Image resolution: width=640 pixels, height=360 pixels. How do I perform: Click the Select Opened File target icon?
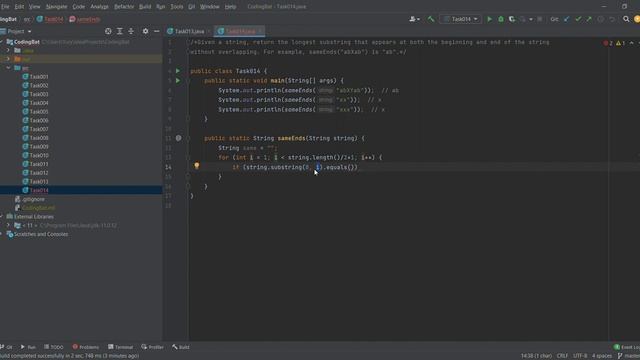tap(108, 31)
